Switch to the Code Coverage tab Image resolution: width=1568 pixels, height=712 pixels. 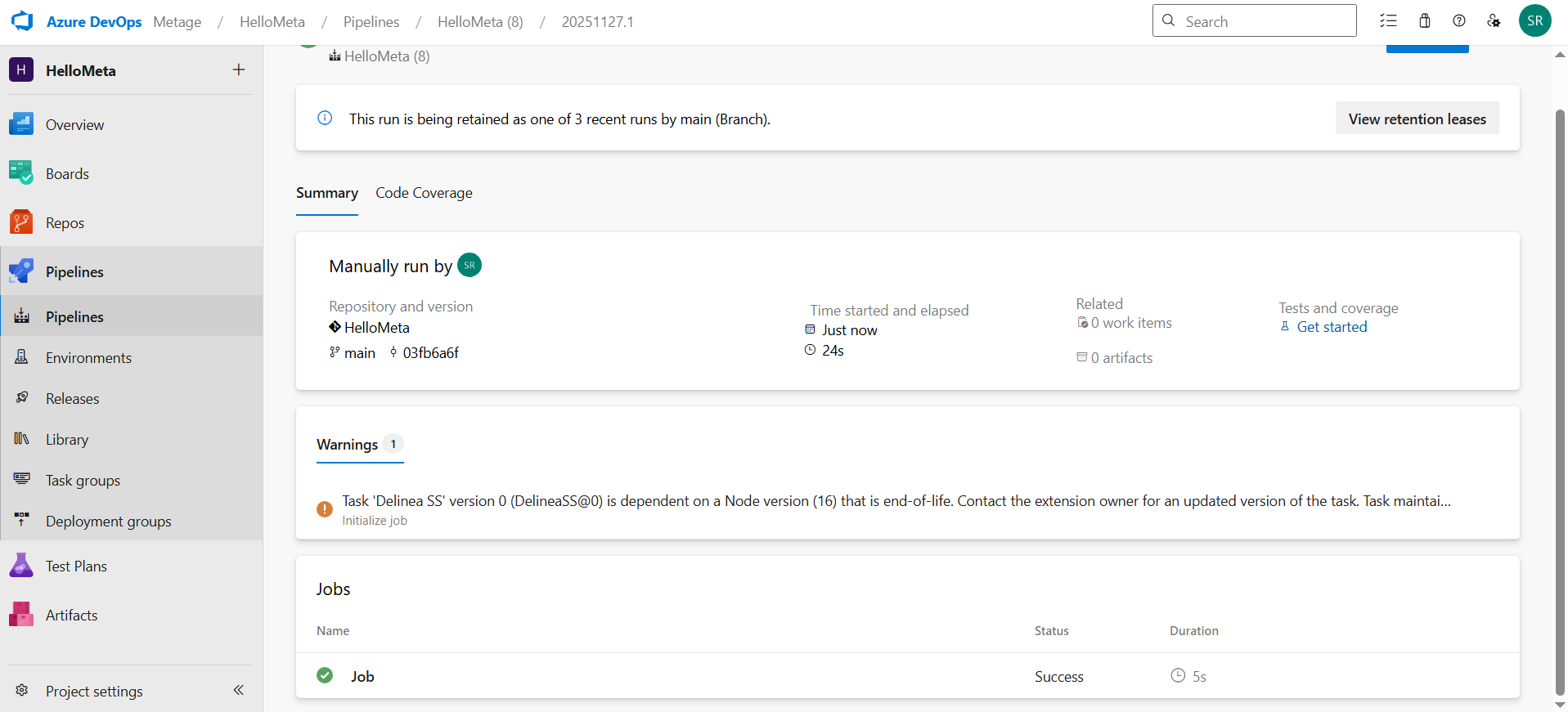[424, 193]
